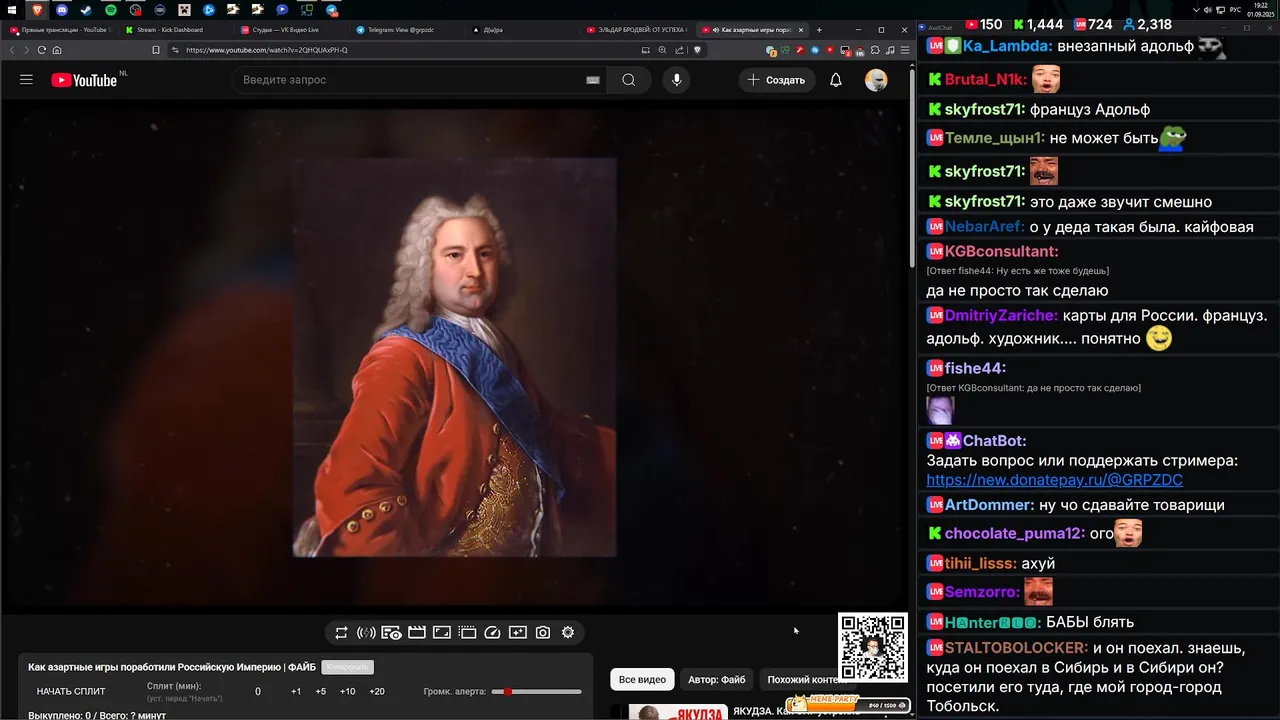Adjust the Громк. алерта volume slider

point(536,691)
